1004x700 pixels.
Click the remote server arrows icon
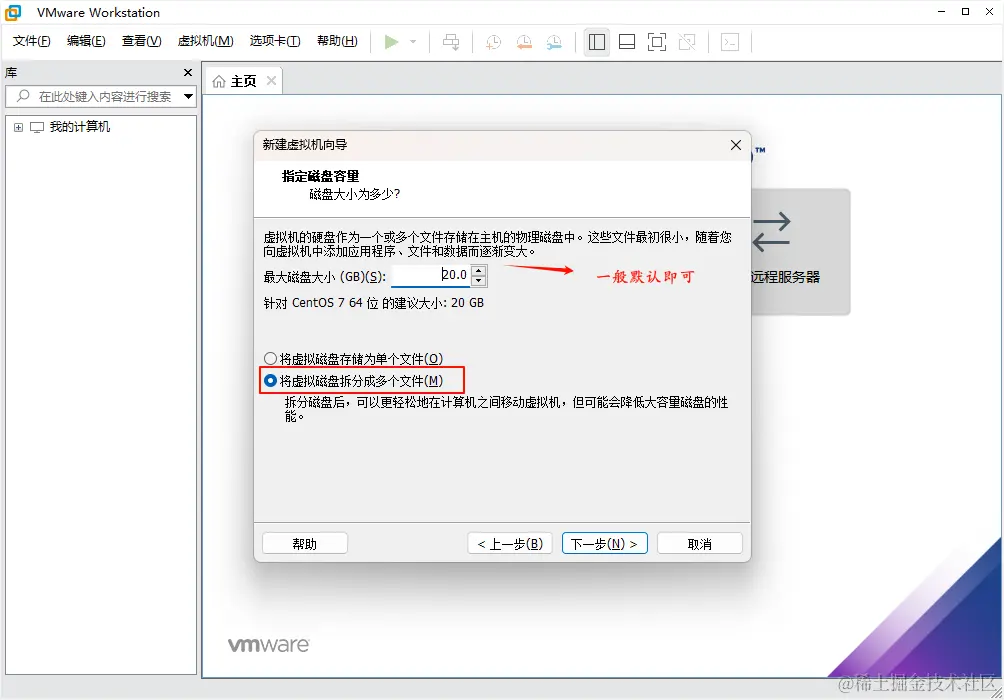pos(771,231)
